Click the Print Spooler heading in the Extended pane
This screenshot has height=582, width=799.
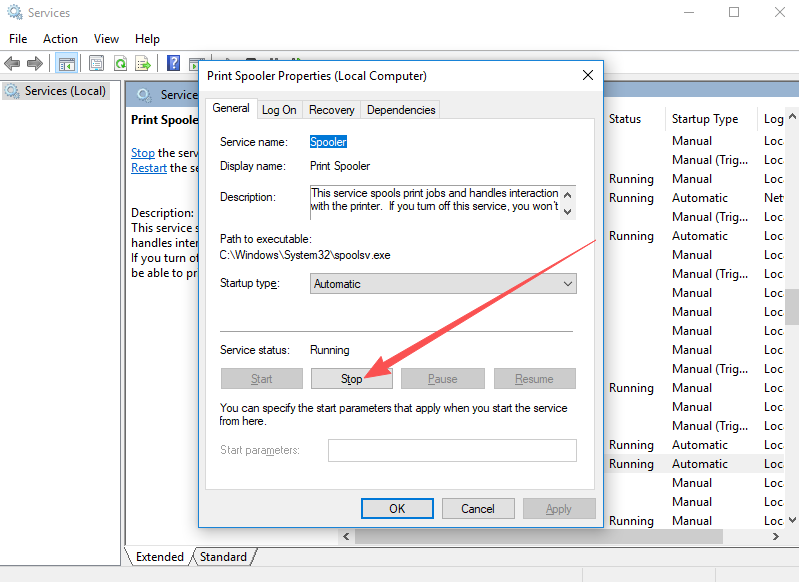[164, 120]
